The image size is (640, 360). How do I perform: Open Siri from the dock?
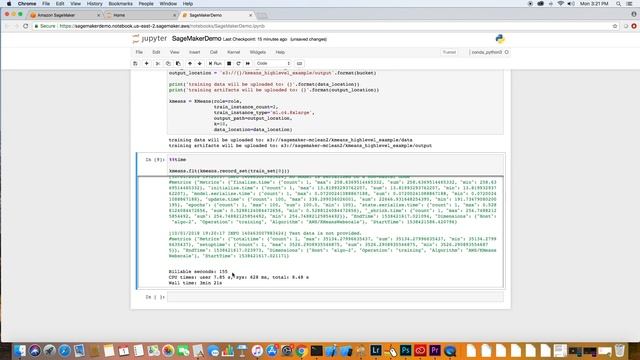point(35,351)
